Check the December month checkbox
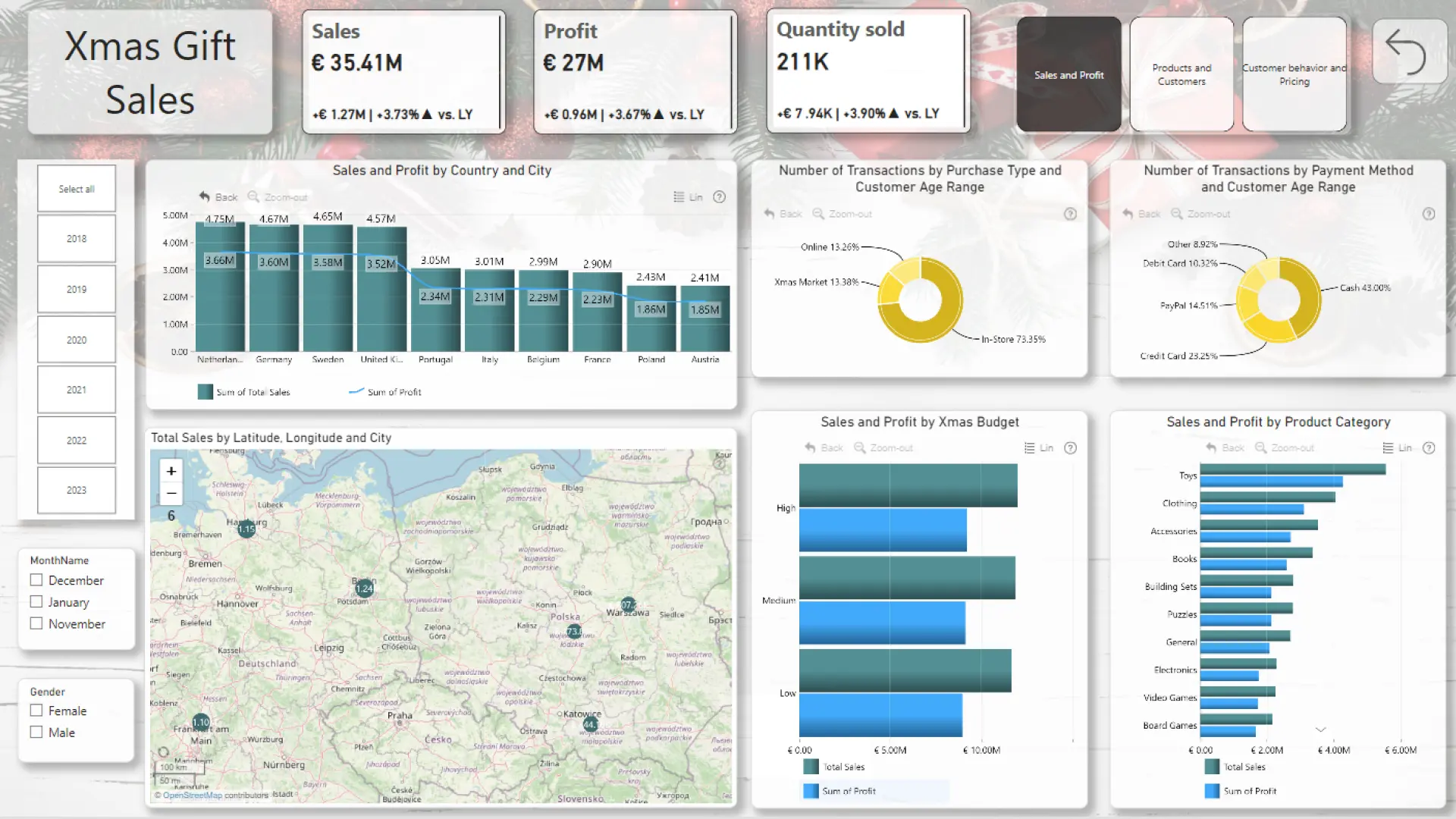This screenshot has width=1456, height=819. [x=36, y=580]
